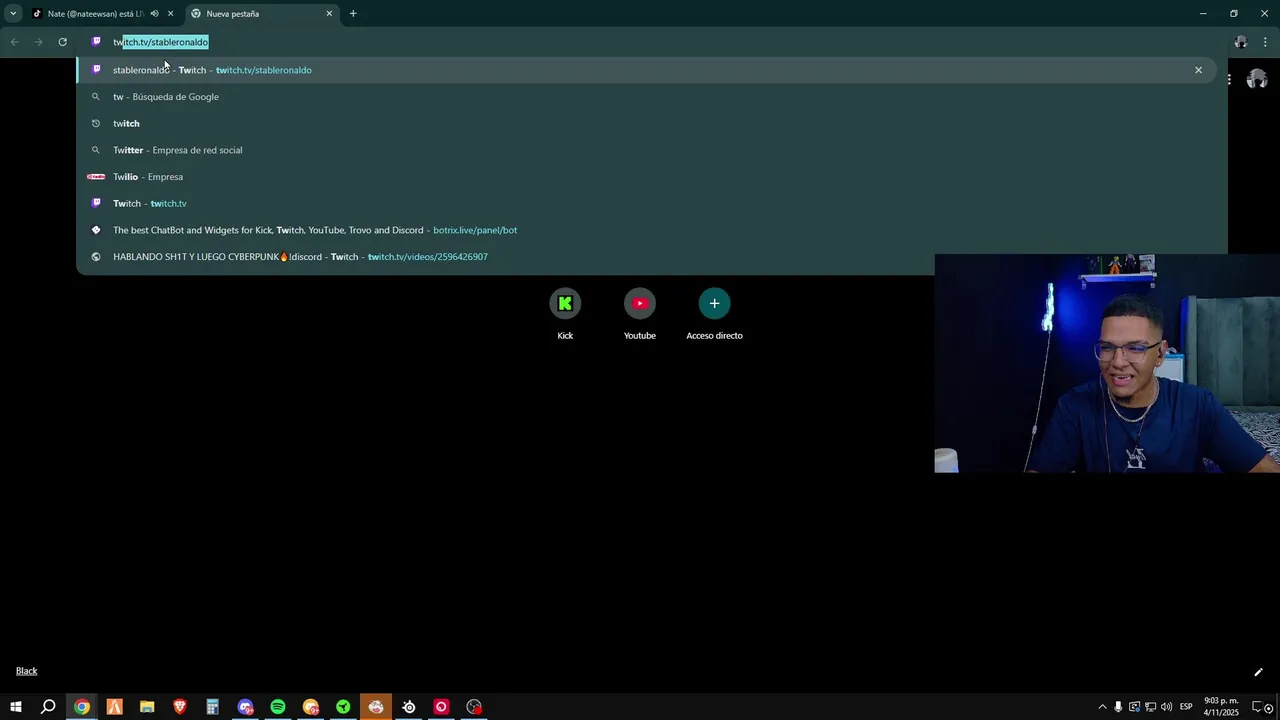The width and height of the screenshot is (1280, 720).
Task: Open the SteelSeries taskbar icon
Action: pos(409,707)
